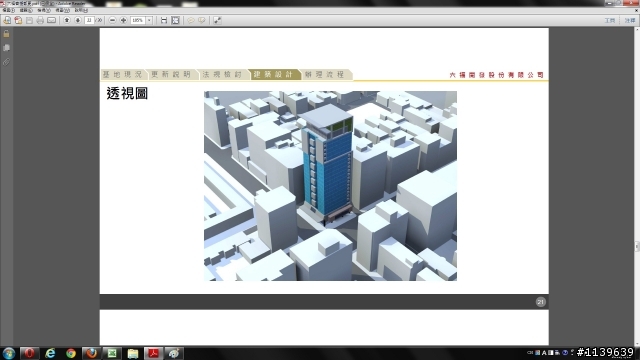Click the security lock icon in sidebar
This screenshot has width=640, height=360.
pyautogui.click(x=6, y=34)
